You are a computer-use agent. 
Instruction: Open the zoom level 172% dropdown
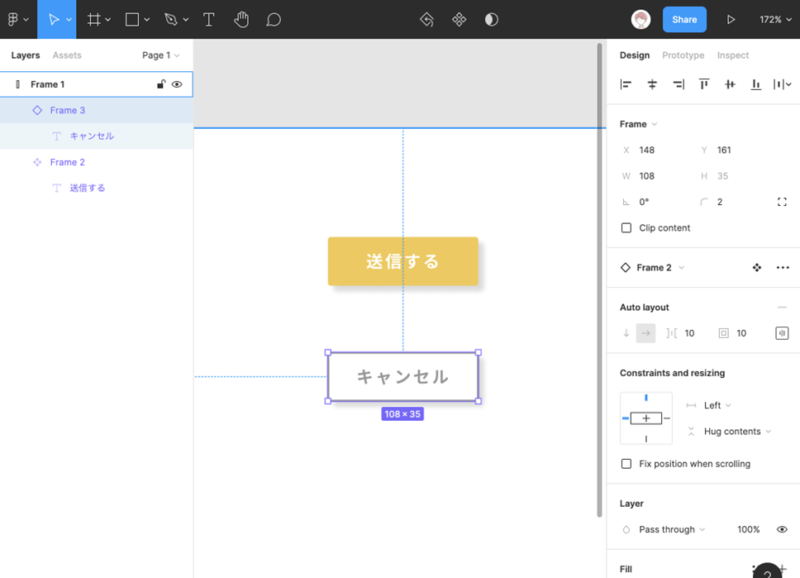775,19
